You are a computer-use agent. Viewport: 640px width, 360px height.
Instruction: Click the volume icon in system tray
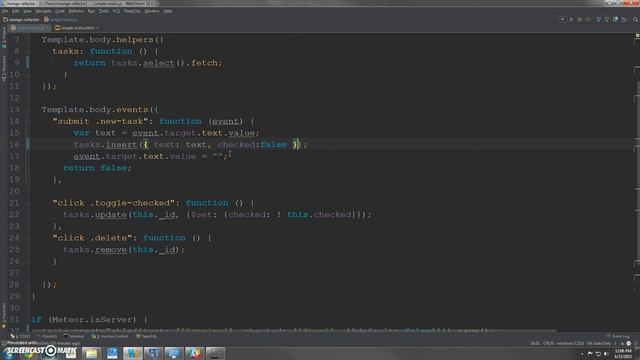coord(606,353)
